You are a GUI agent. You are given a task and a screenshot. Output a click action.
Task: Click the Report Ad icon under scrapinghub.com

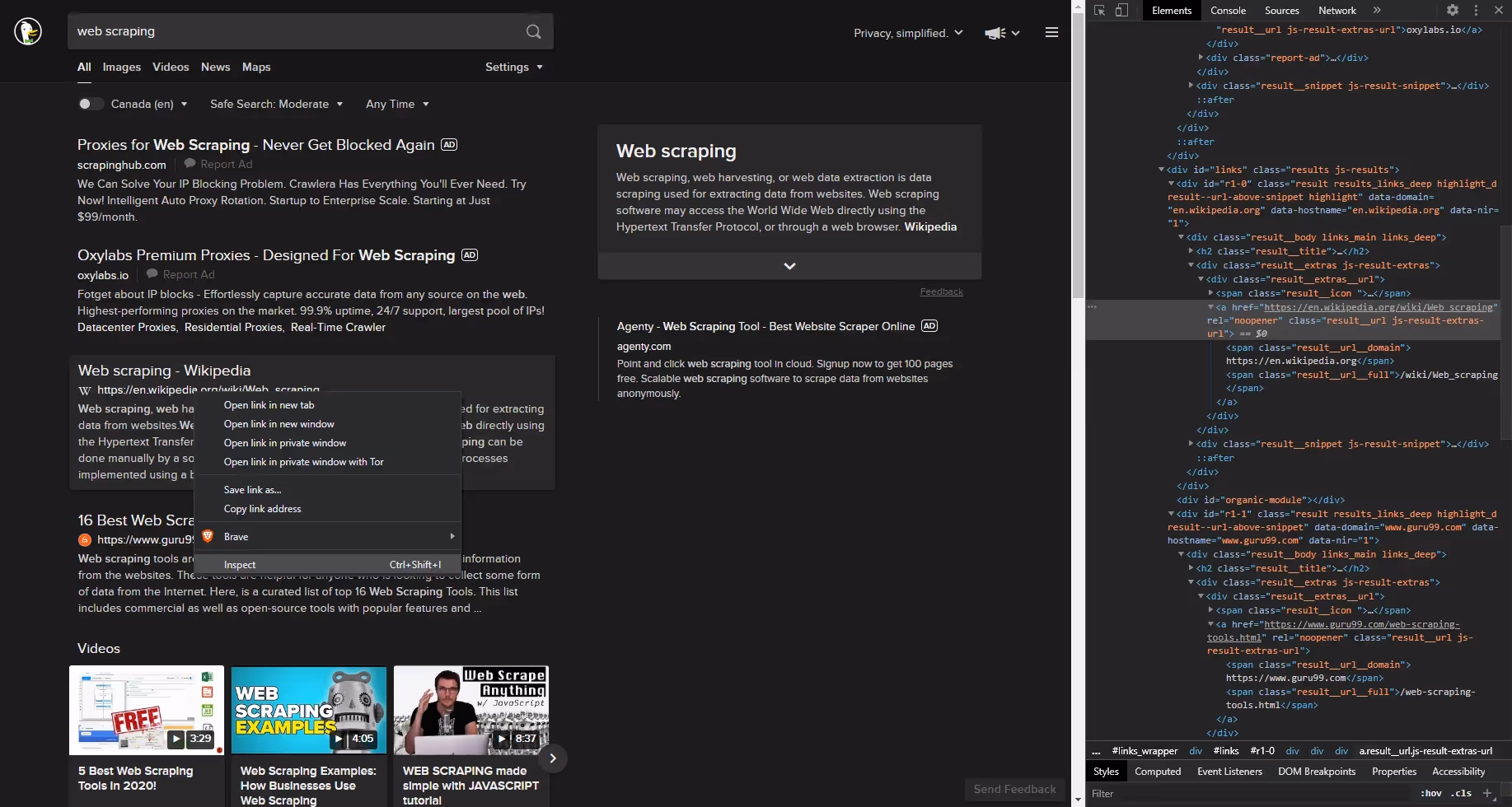tap(190, 164)
